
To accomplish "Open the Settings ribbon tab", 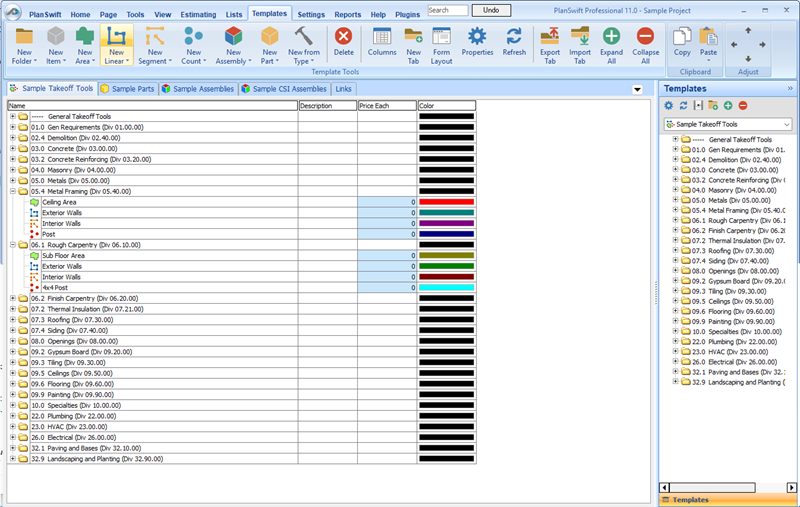I will tap(311, 14).
